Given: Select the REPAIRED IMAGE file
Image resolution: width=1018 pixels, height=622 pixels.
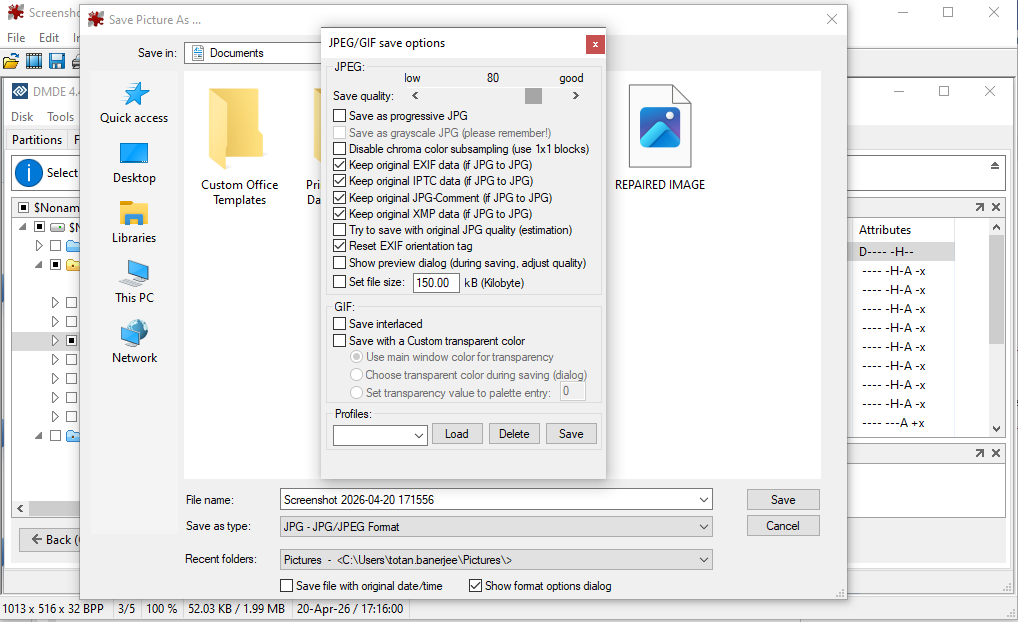Looking at the screenshot, I should (x=660, y=138).
